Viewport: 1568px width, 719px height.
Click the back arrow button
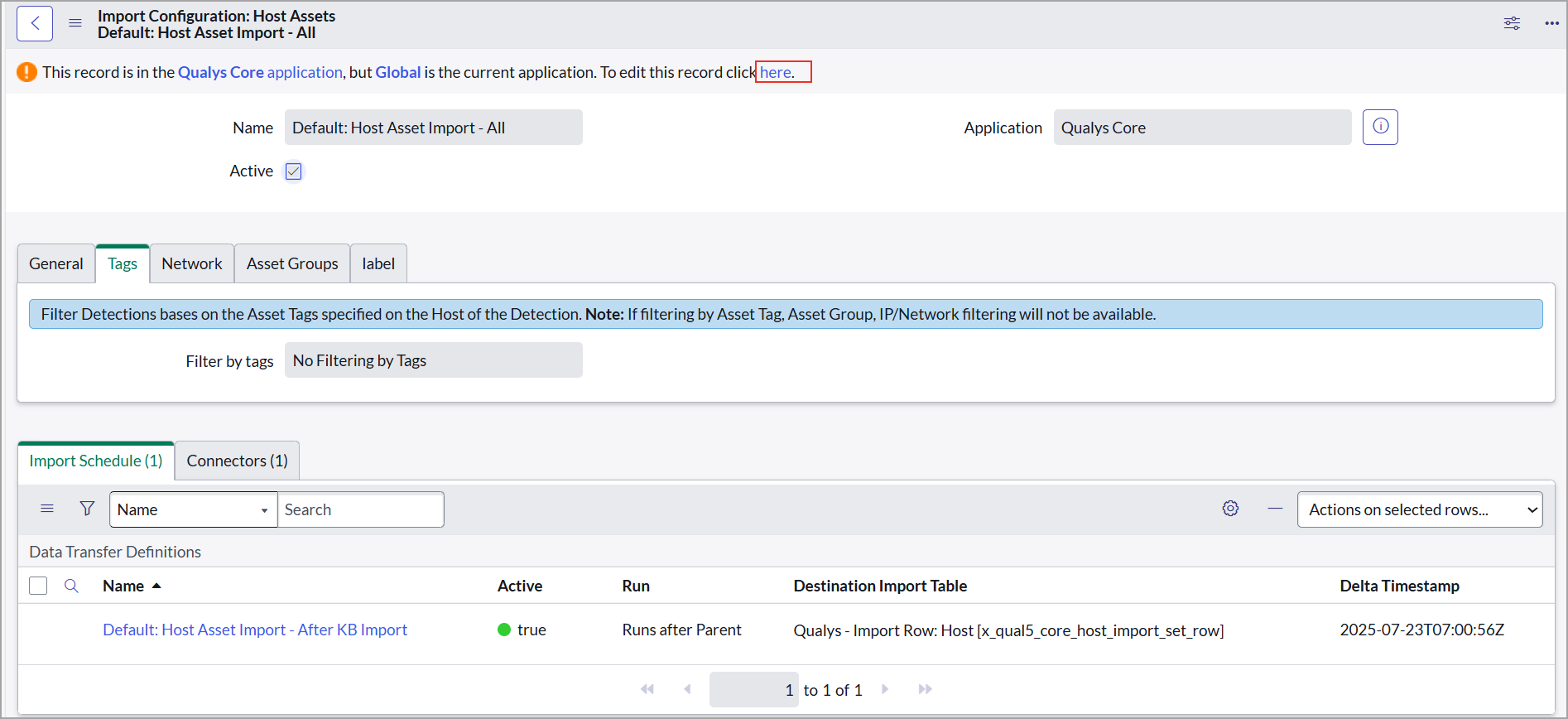click(x=35, y=23)
